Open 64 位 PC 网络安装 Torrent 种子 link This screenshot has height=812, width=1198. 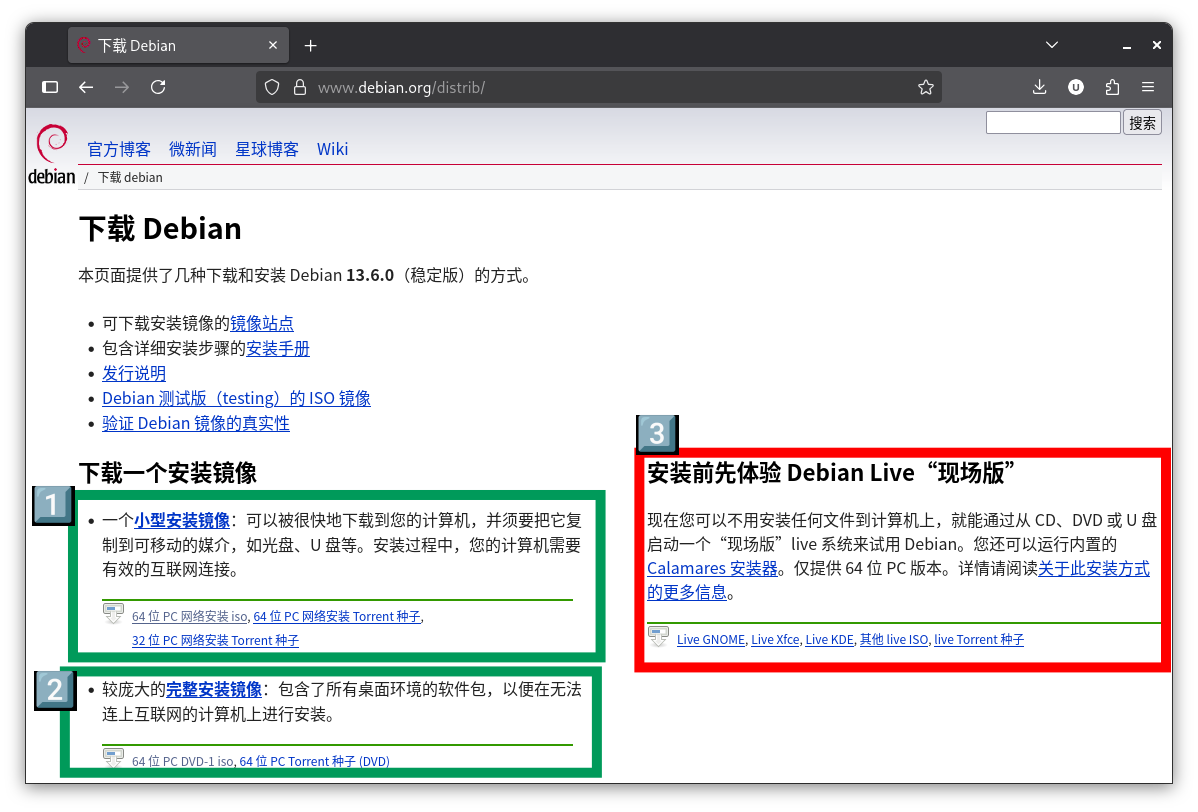[x=337, y=616]
